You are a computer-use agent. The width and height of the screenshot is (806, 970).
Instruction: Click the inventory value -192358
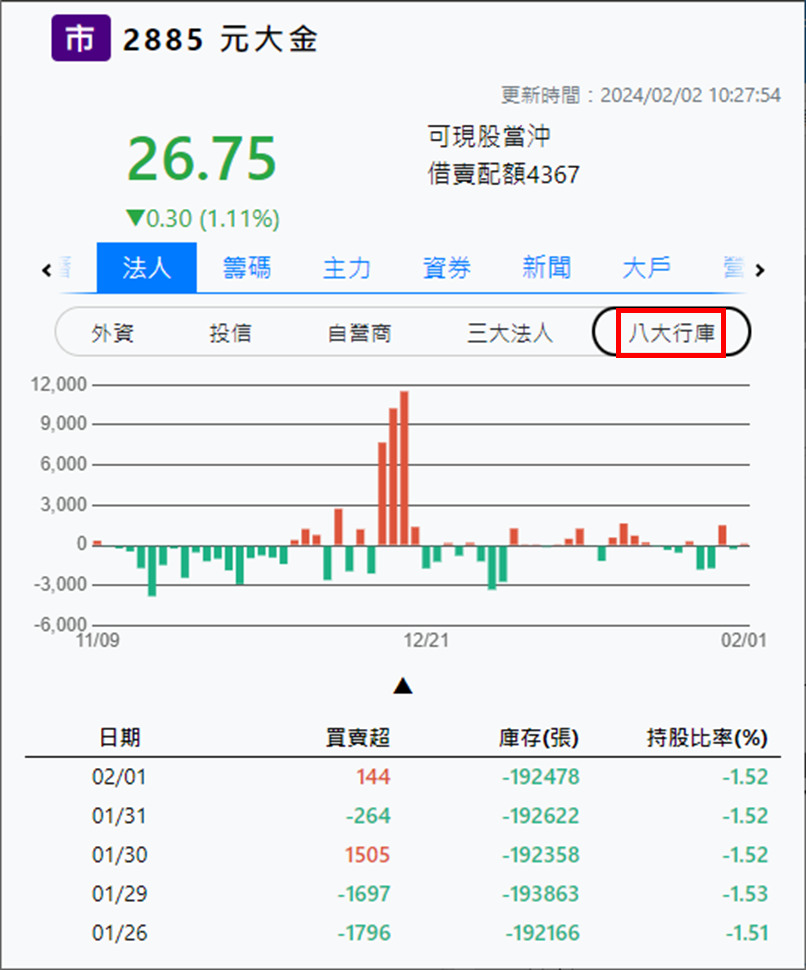[541, 855]
